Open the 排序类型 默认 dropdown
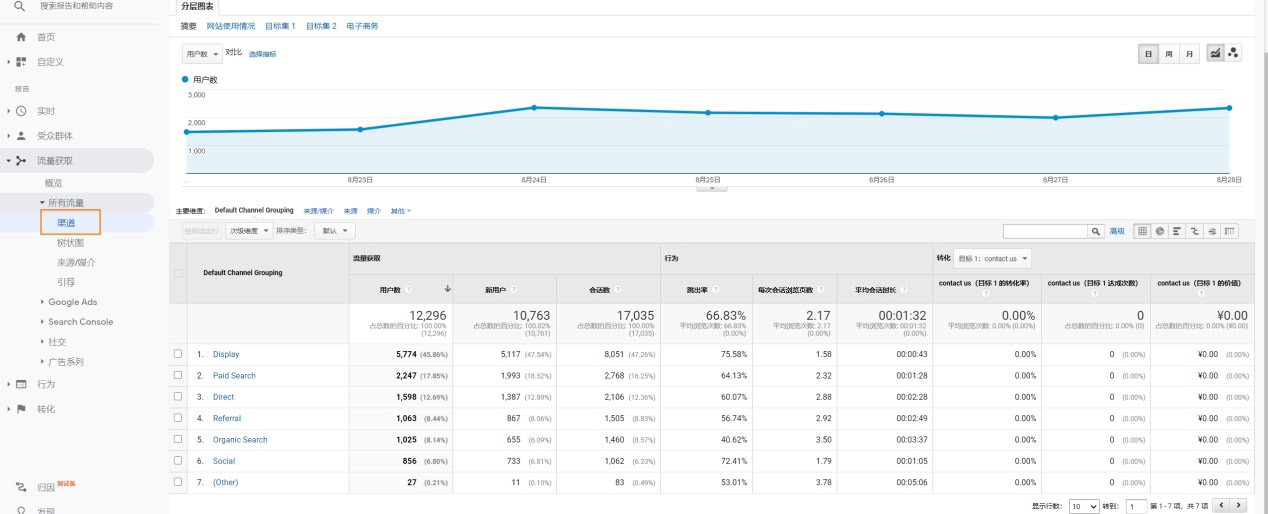Viewport: 1268px width, 514px height. tap(334, 231)
